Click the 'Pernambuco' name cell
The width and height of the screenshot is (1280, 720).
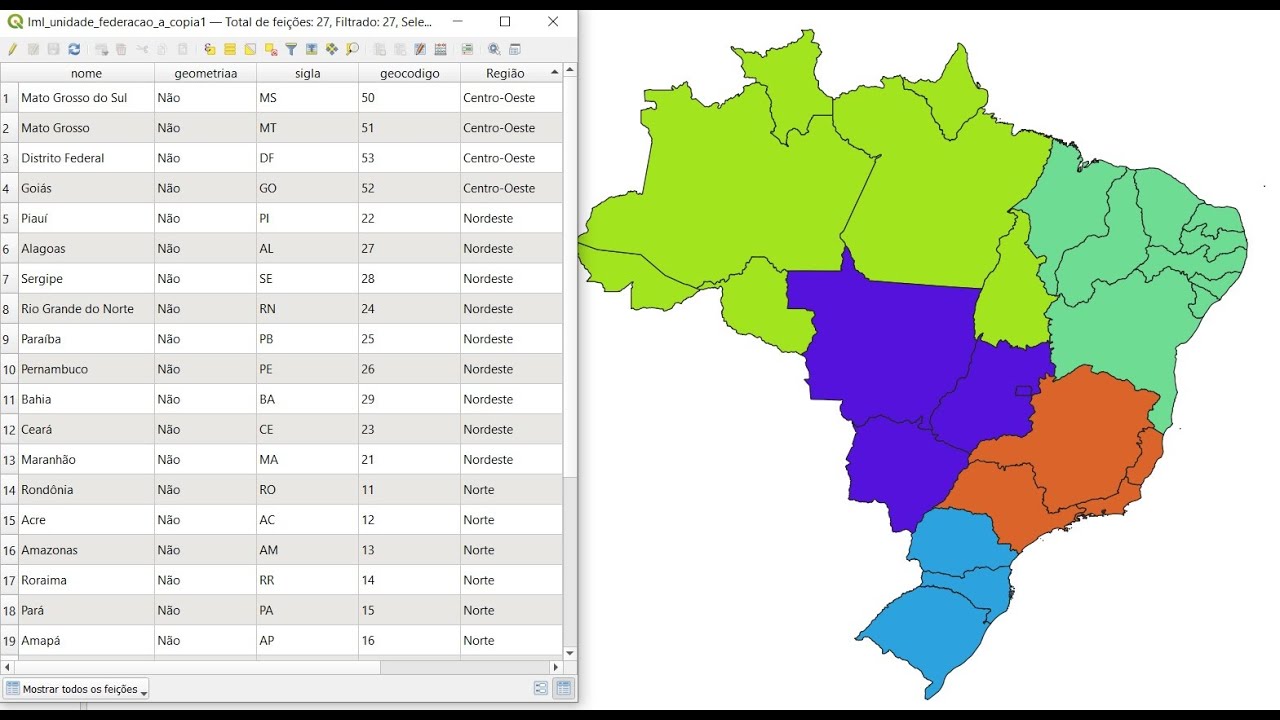coord(86,369)
